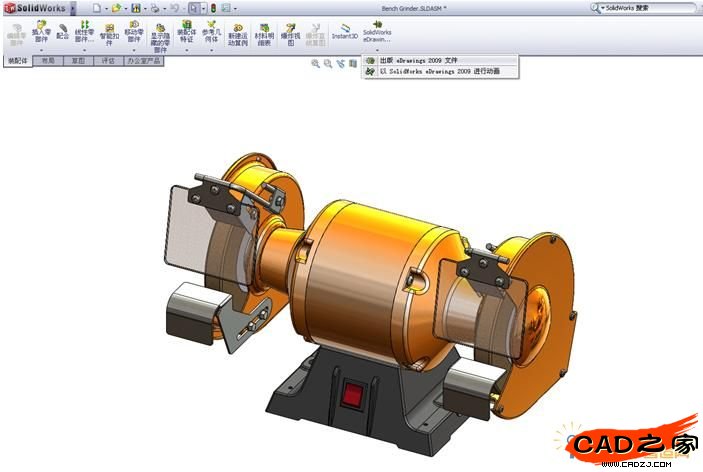Click the traffic light Rebuild icon
The width and height of the screenshot is (703, 472).
212,7
